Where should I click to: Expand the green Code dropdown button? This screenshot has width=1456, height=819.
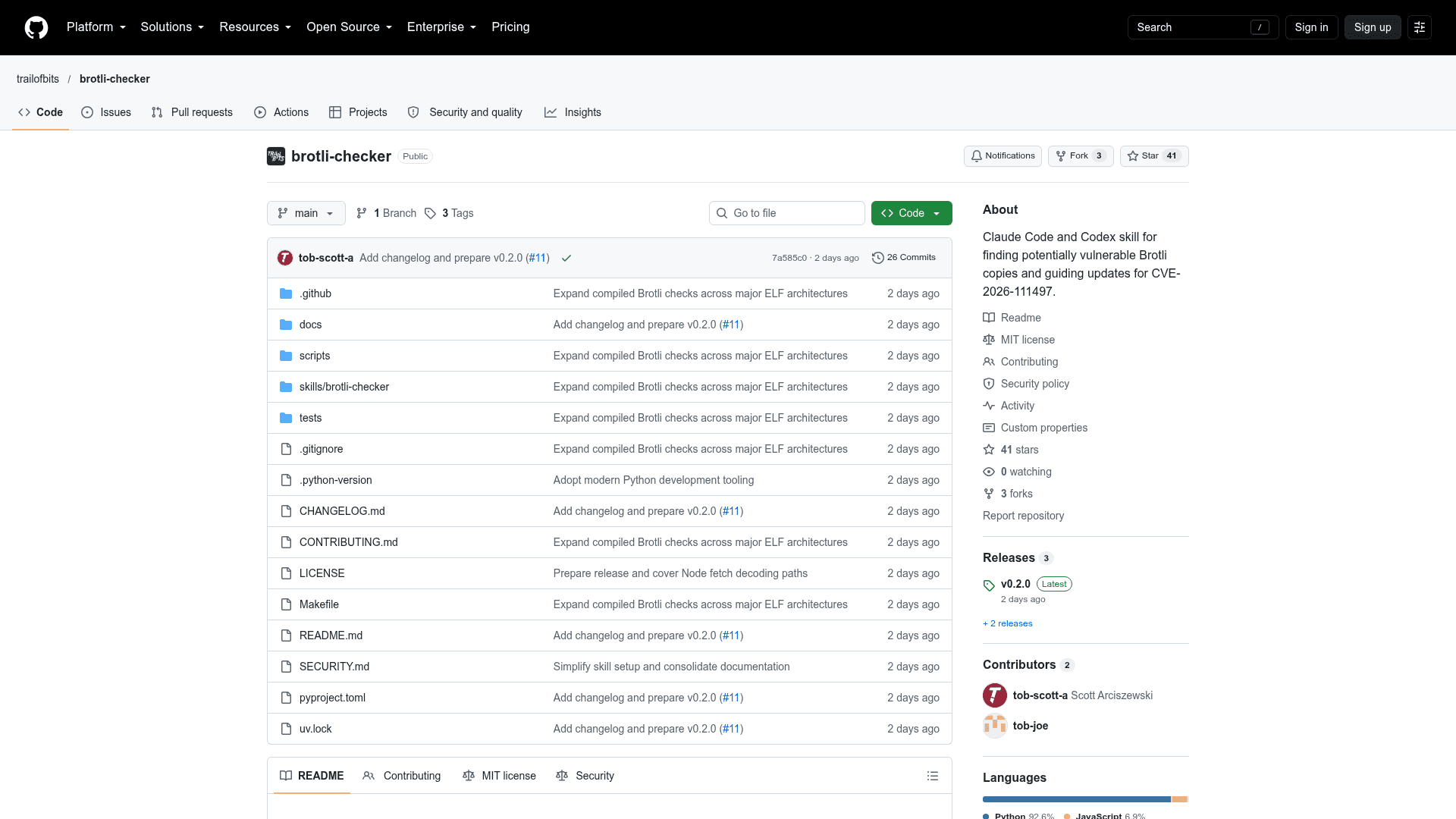[912, 213]
